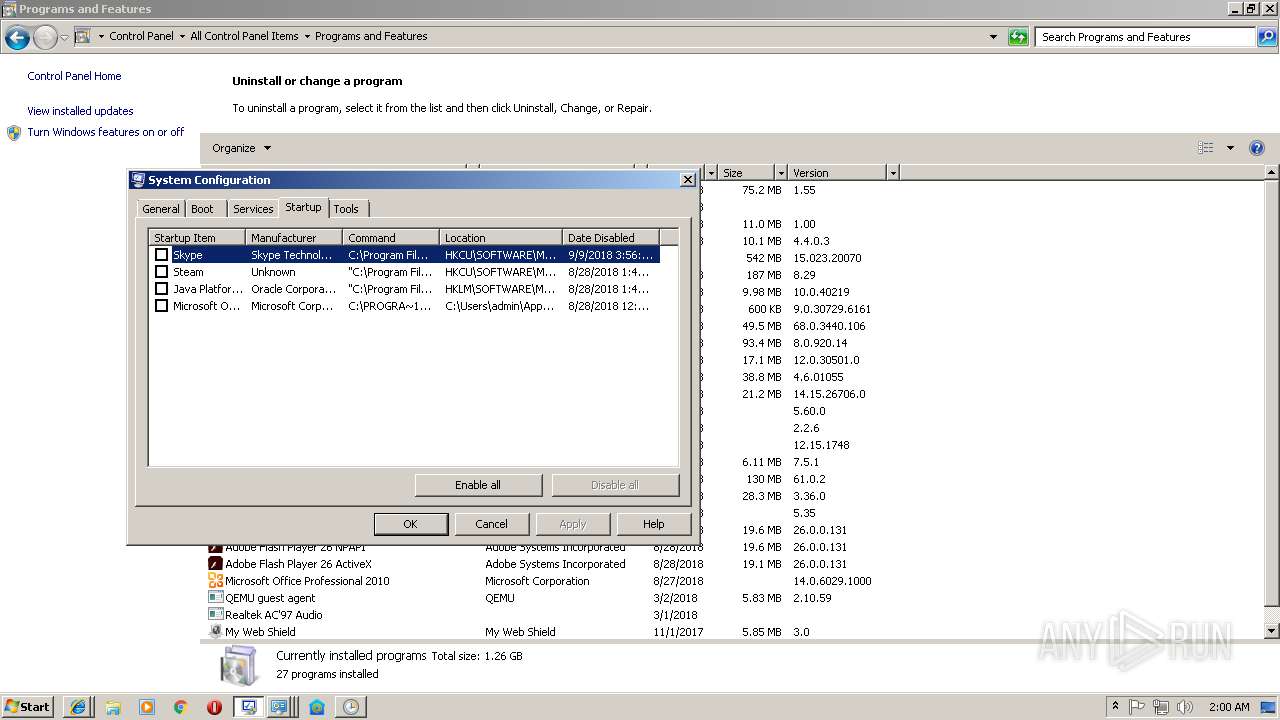The image size is (1280, 720).
Task: Show hidden tray icons chevron
Action: pyautogui.click(x=1116, y=707)
